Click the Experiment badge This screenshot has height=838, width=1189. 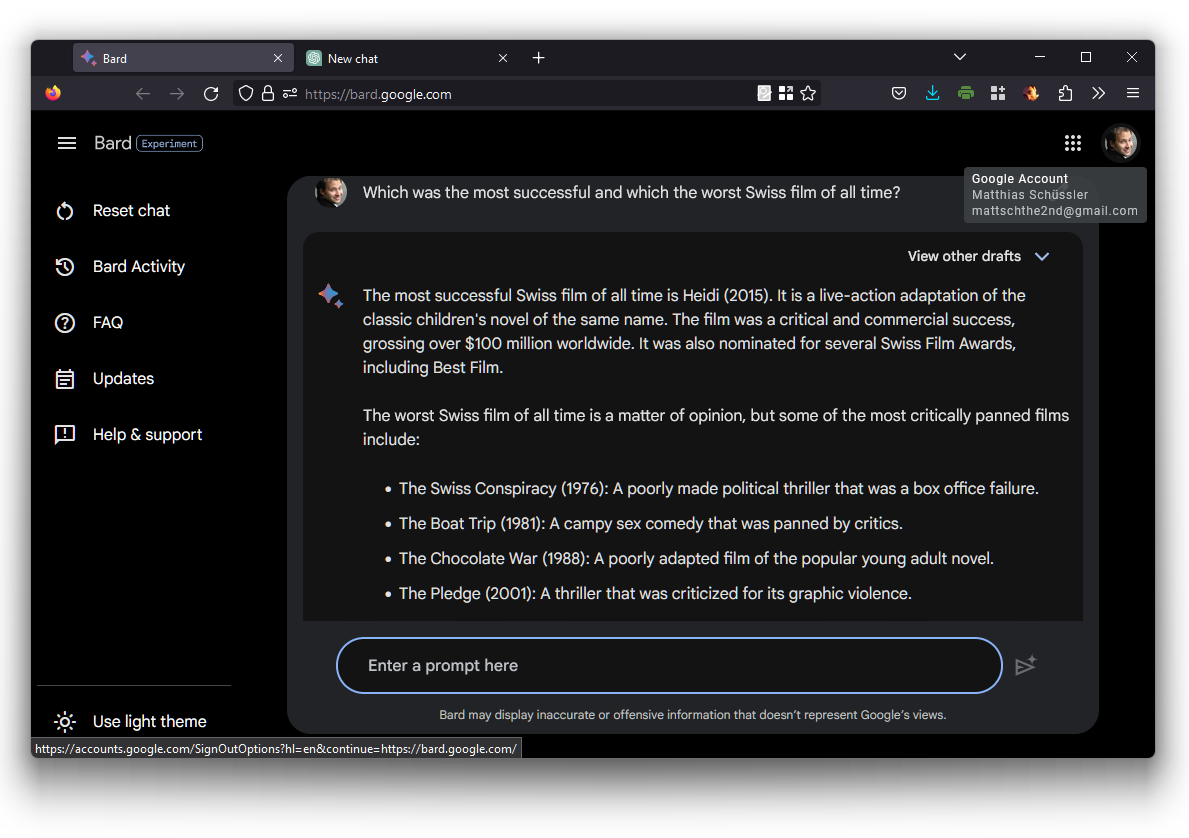pyautogui.click(x=169, y=143)
